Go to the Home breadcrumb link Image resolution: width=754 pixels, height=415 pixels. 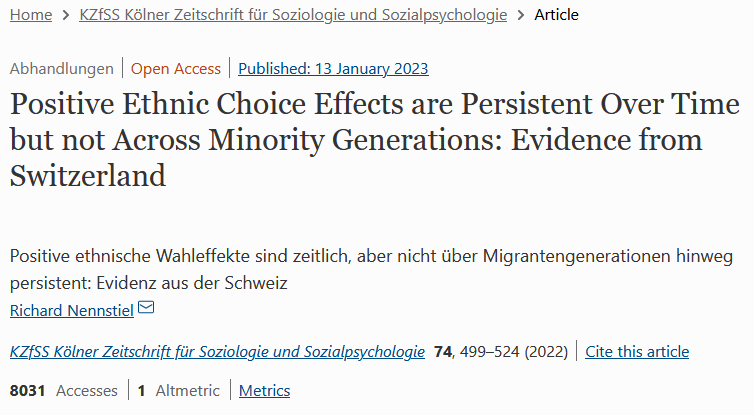31,15
